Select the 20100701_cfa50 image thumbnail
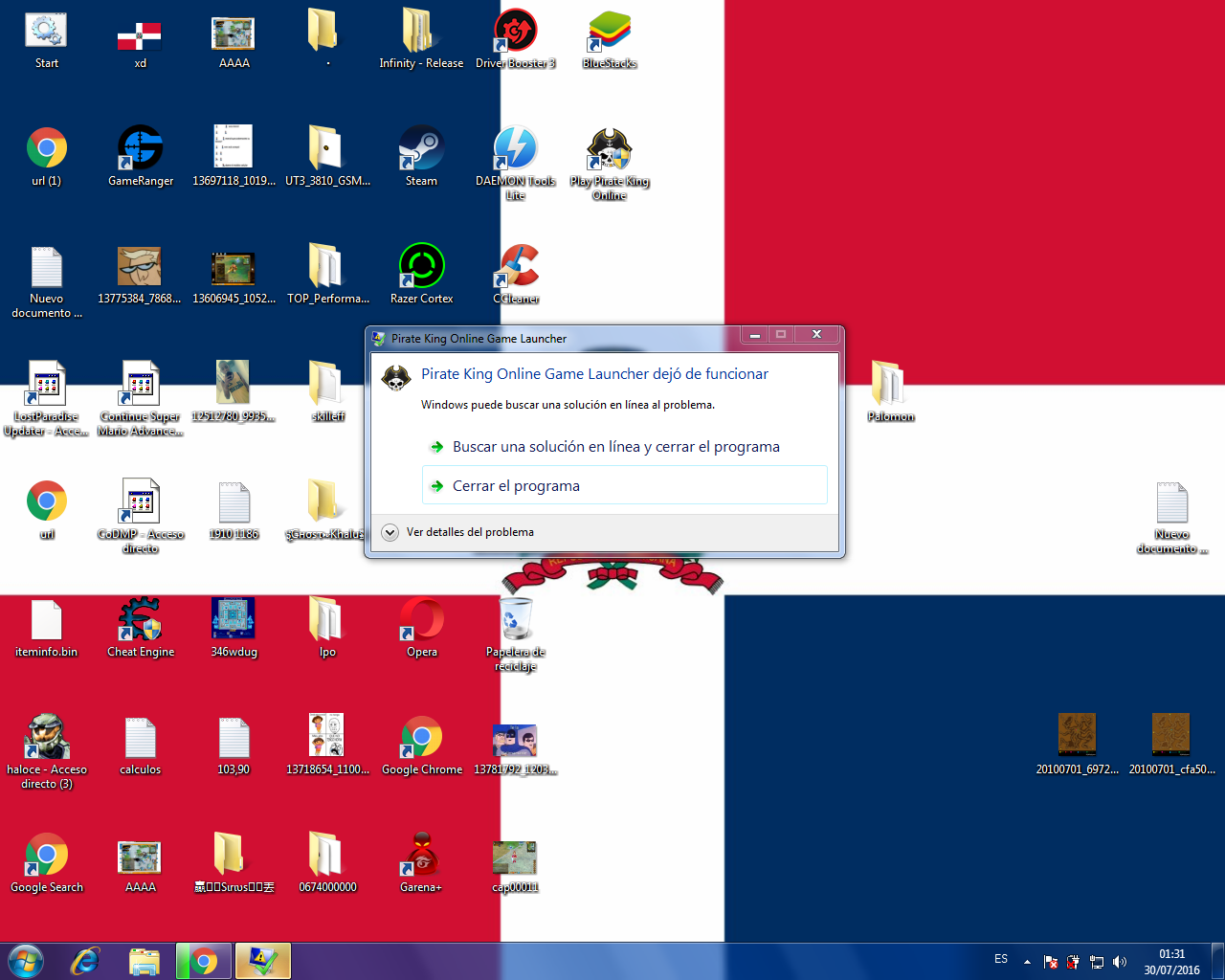 1171,744
